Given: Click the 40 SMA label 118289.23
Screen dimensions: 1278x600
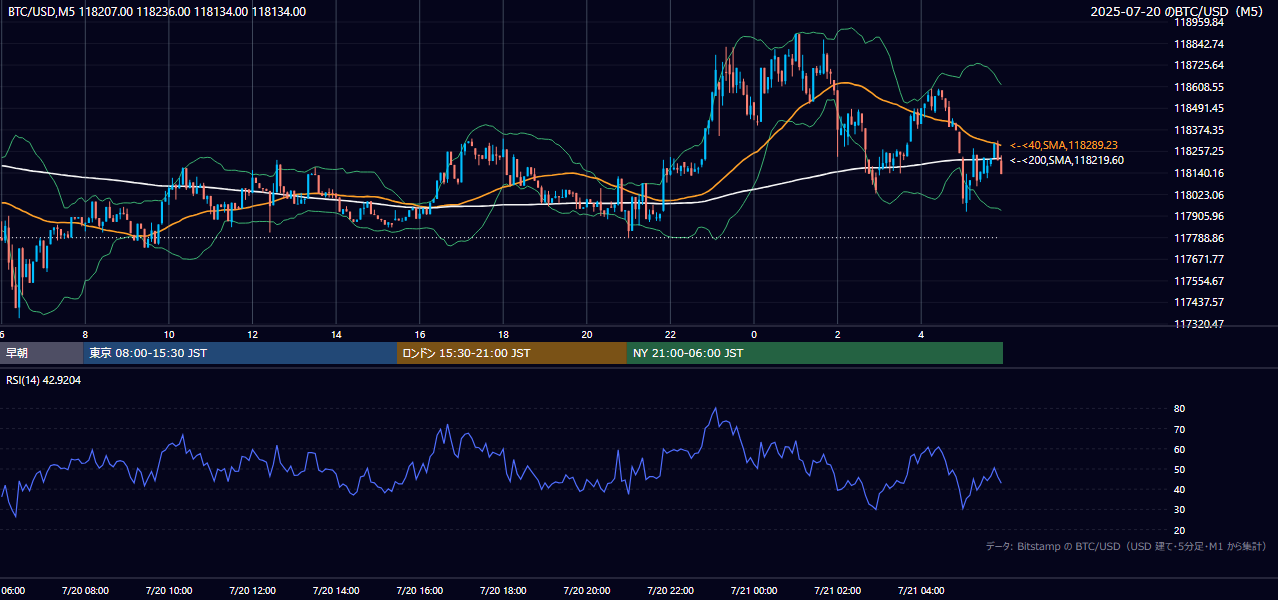Looking at the screenshot, I should point(1063,145).
